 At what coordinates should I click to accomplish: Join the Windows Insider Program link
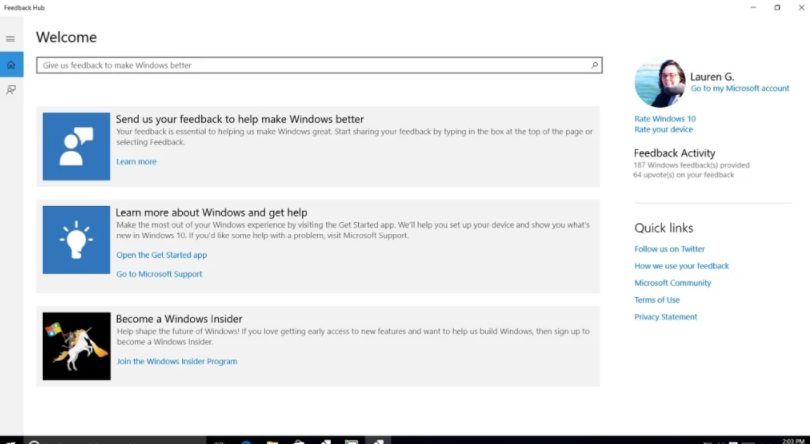pyautogui.click(x=177, y=361)
